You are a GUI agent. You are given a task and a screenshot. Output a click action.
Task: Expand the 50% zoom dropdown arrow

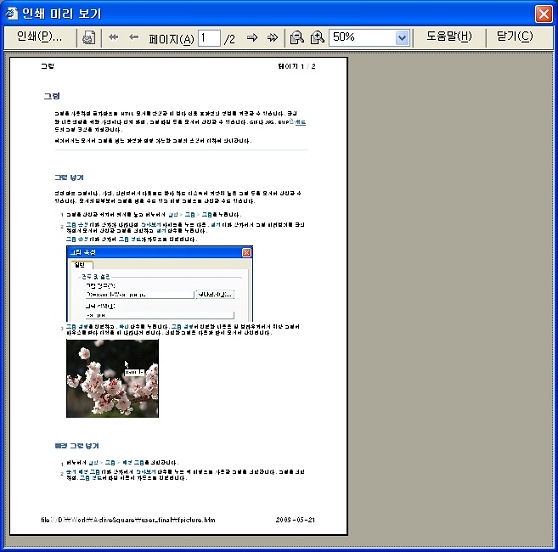point(402,38)
